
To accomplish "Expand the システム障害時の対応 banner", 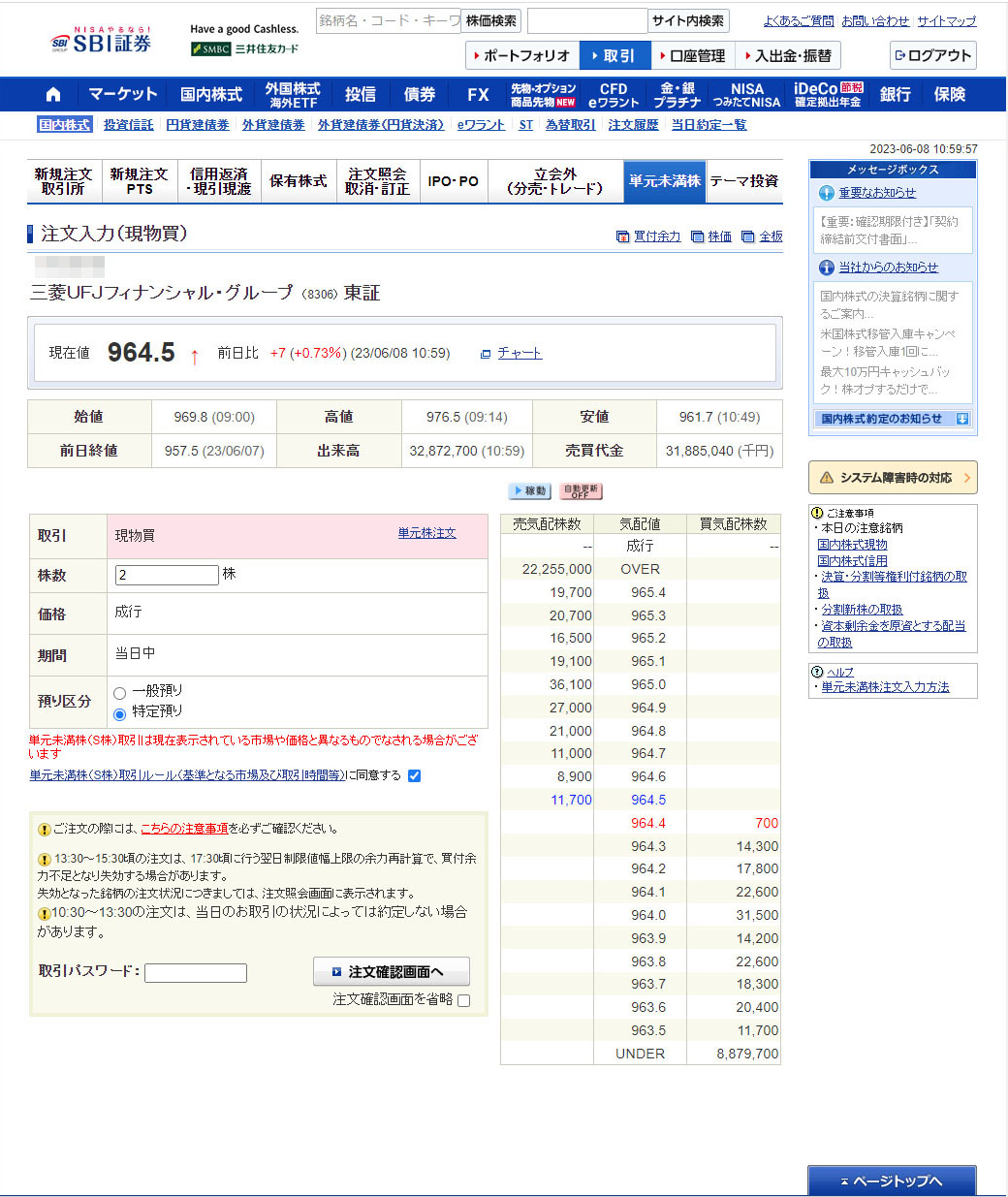I will tap(893, 478).
